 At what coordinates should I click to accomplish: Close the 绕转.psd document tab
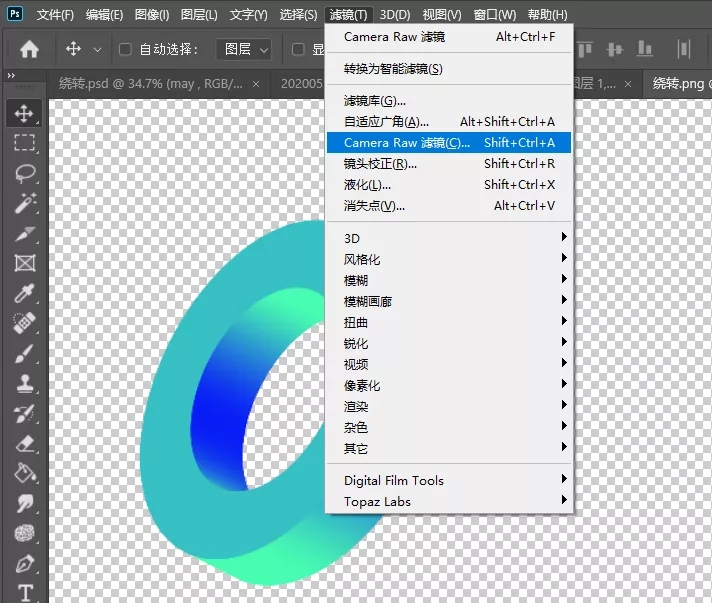point(256,84)
